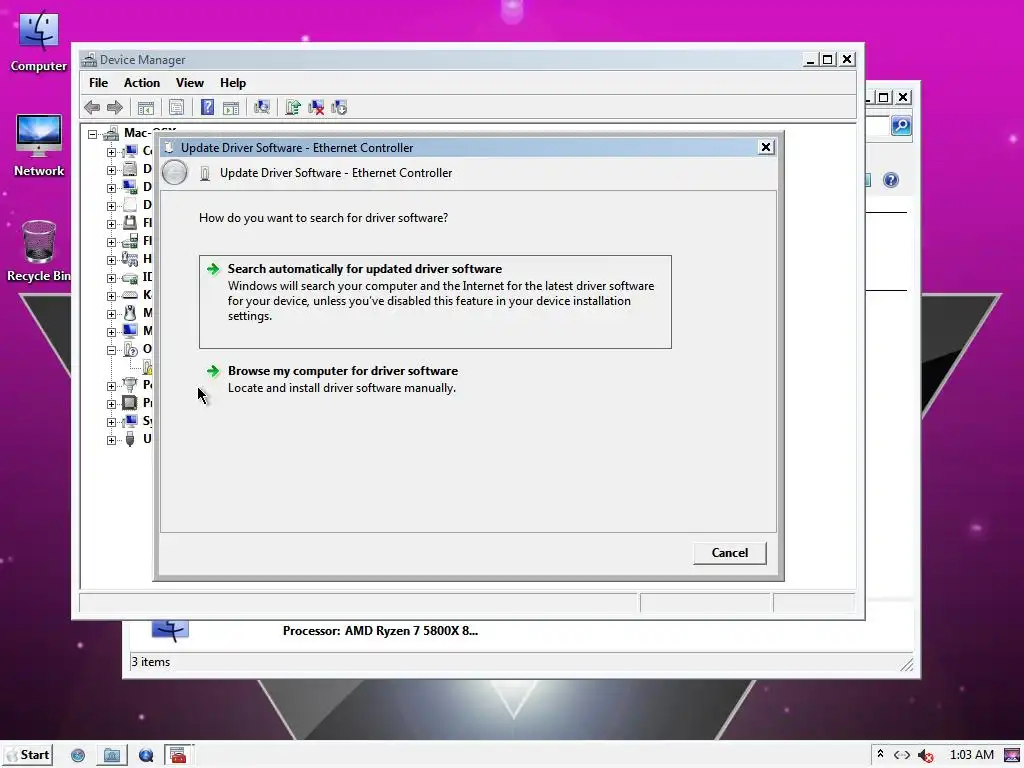
Task: Expand the Human Interface Devices tree node
Action: pos(111,259)
